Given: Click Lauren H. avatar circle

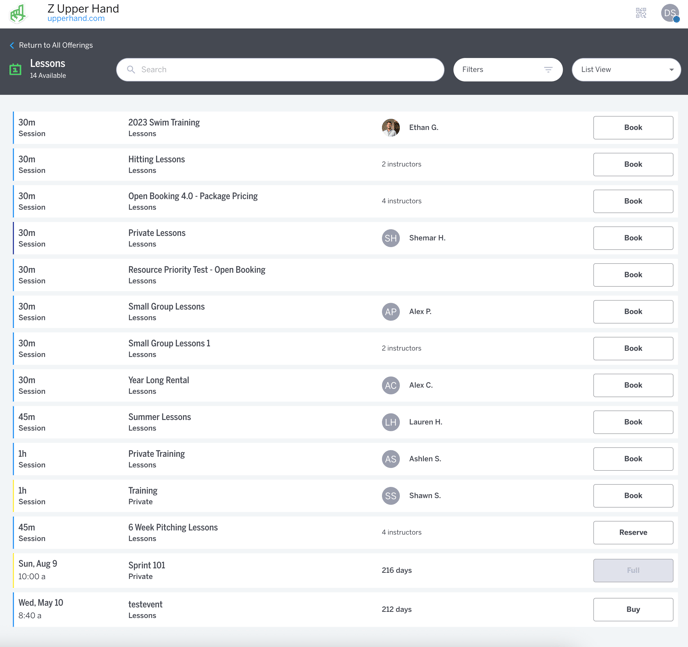Looking at the screenshot, I should click(391, 422).
